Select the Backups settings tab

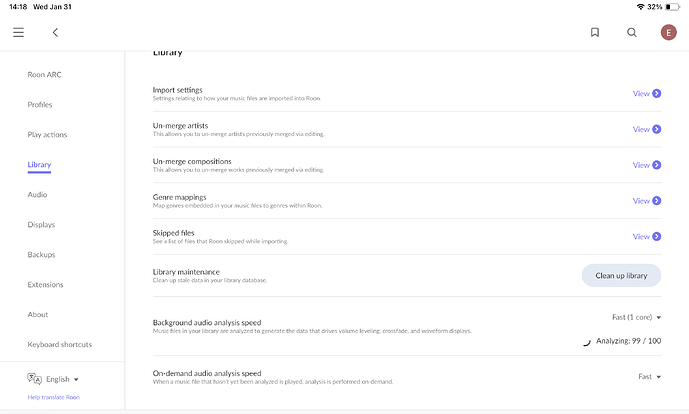pos(41,255)
